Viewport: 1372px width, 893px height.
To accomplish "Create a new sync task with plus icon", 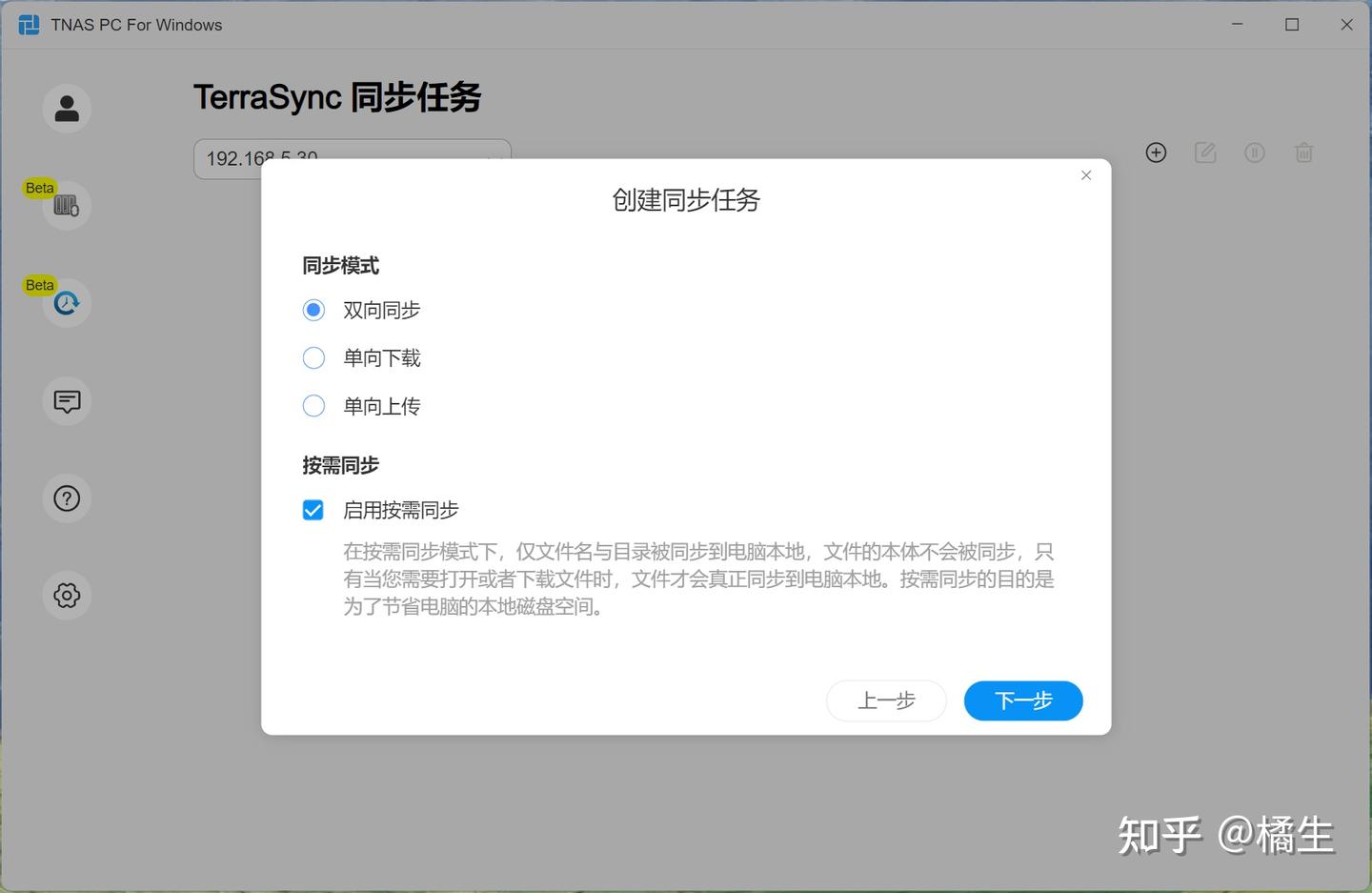I will pos(1156,152).
